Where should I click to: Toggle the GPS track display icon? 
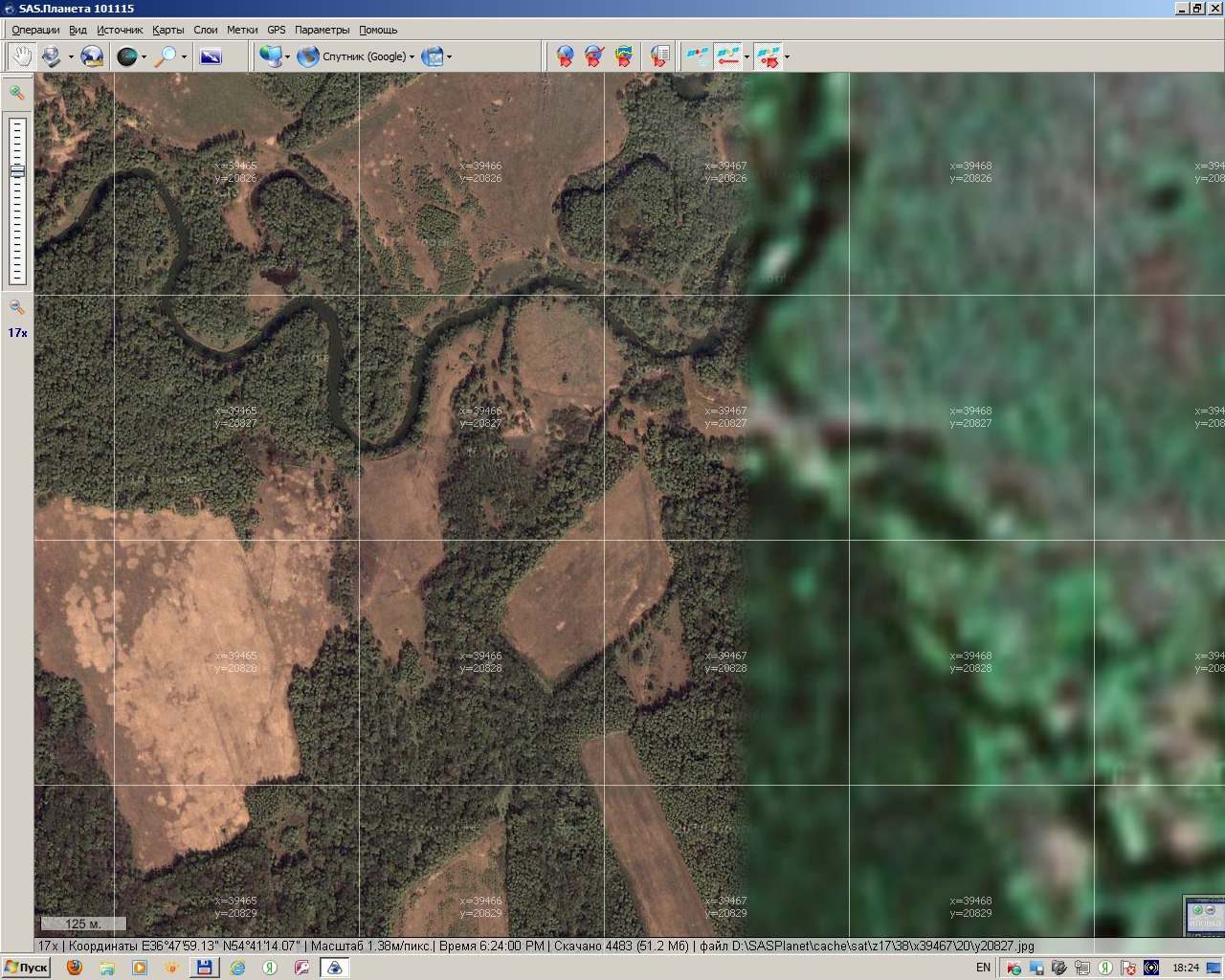coord(729,56)
